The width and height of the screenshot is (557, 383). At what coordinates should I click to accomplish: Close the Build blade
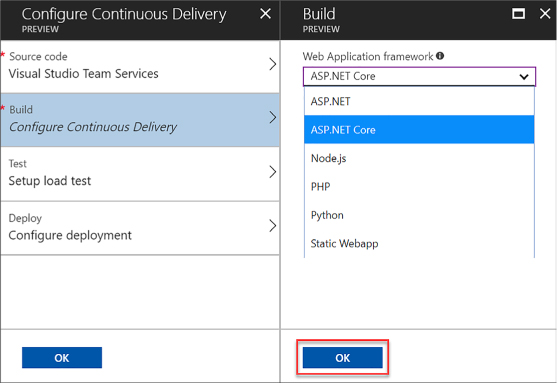pos(545,14)
